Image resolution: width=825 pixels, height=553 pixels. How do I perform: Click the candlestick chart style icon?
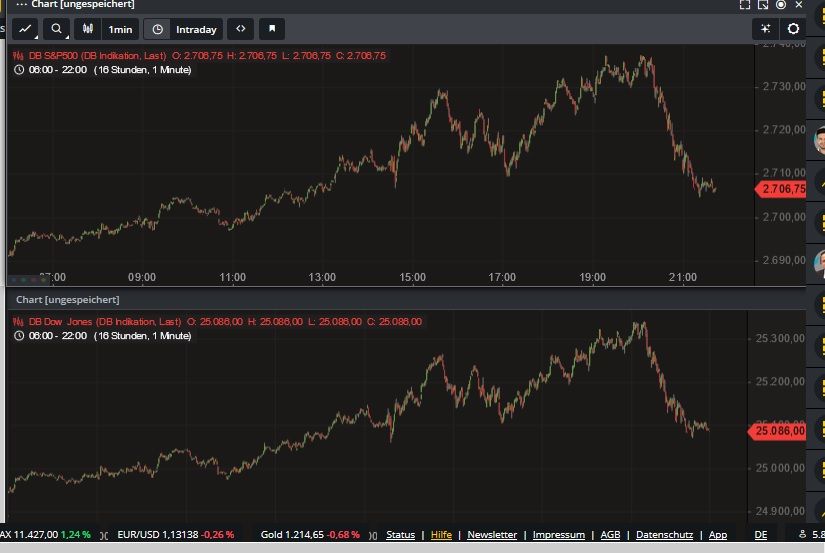click(88, 29)
